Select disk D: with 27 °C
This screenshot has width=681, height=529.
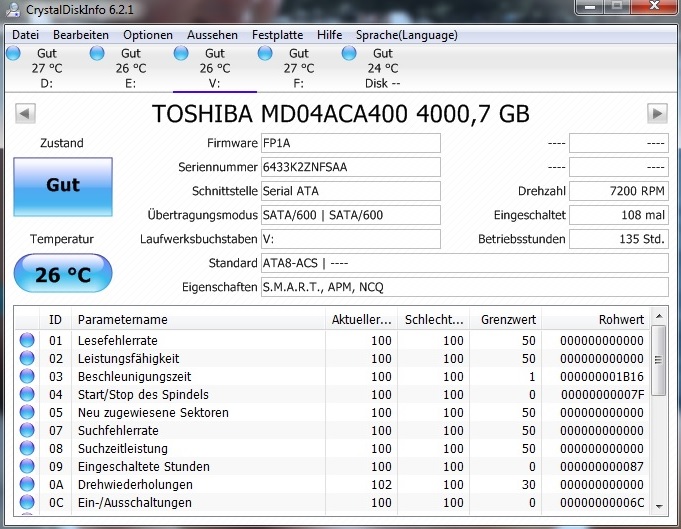click(47, 68)
